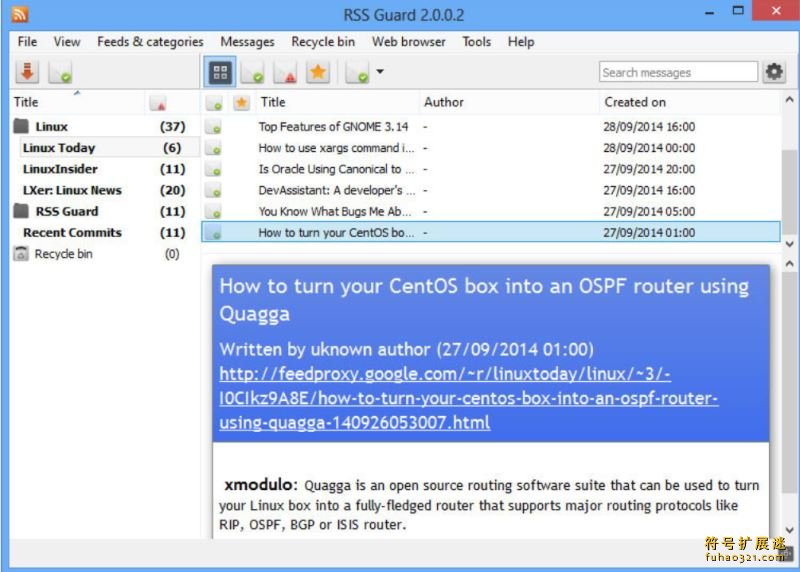The height and width of the screenshot is (572, 800).
Task: Click the 28/09/2014 16:00 date cell
Action: click(649, 127)
